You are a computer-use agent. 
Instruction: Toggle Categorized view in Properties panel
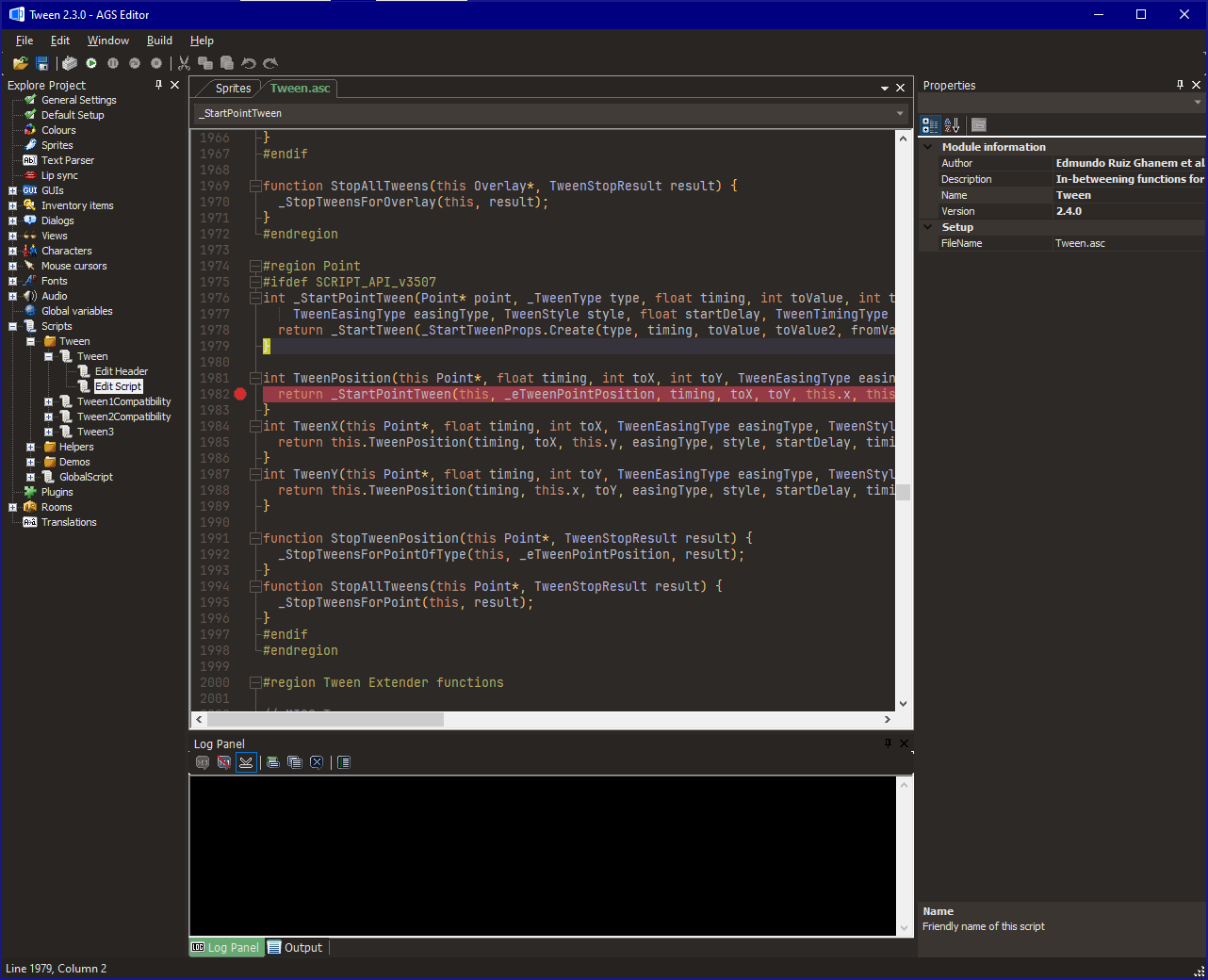(x=931, y=124)
